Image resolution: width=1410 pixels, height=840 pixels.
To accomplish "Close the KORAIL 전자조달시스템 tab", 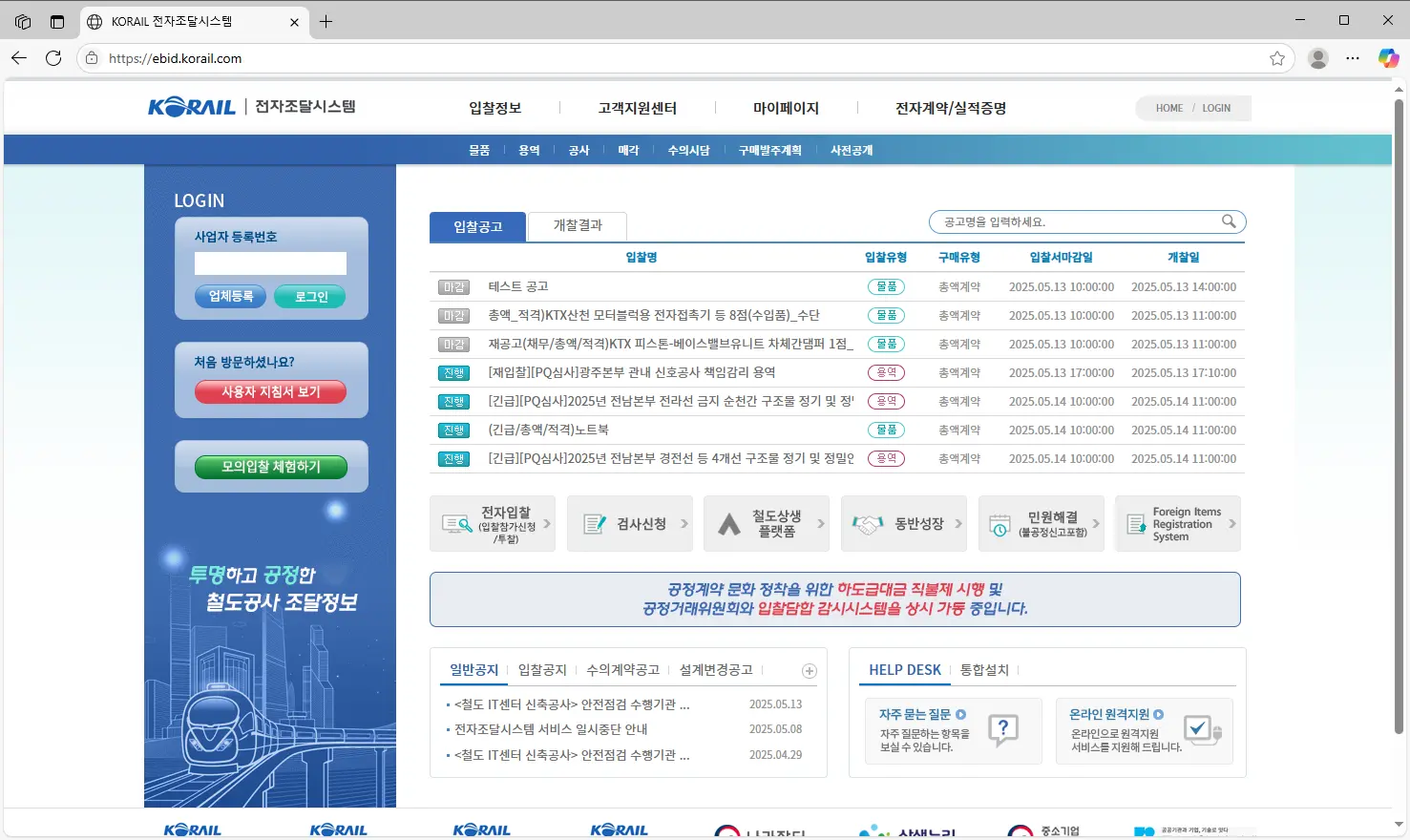I will point(294,21).
